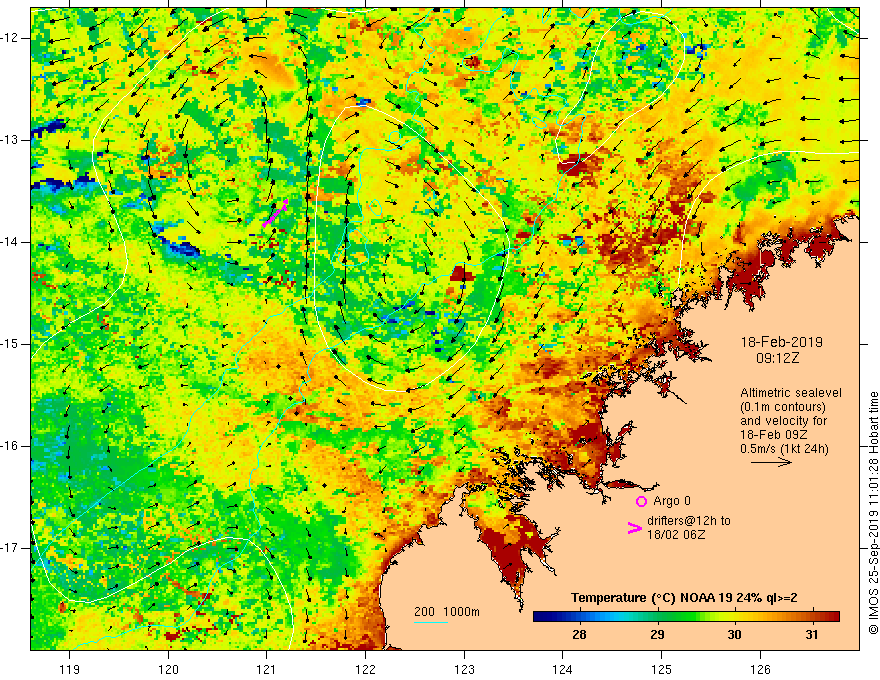Click the IMOS copyright timestamp text
The width and height of the screenshot is (880, 680).
tap(873, 513)
